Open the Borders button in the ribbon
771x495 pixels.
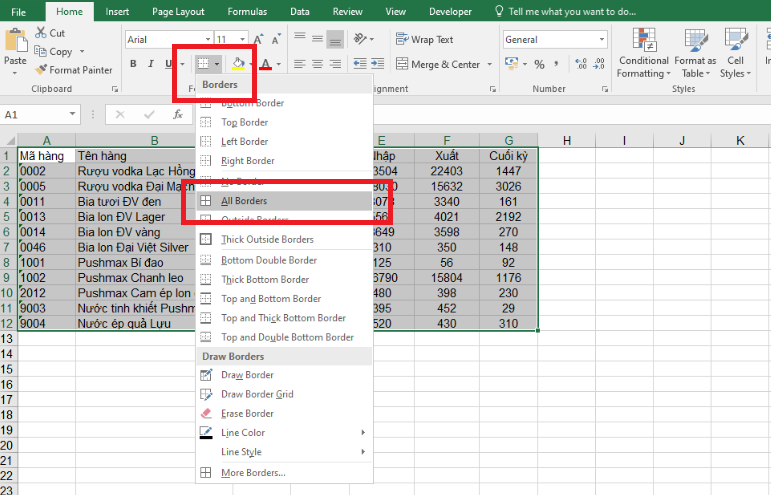pyautogui.click(x=204, y=64)
